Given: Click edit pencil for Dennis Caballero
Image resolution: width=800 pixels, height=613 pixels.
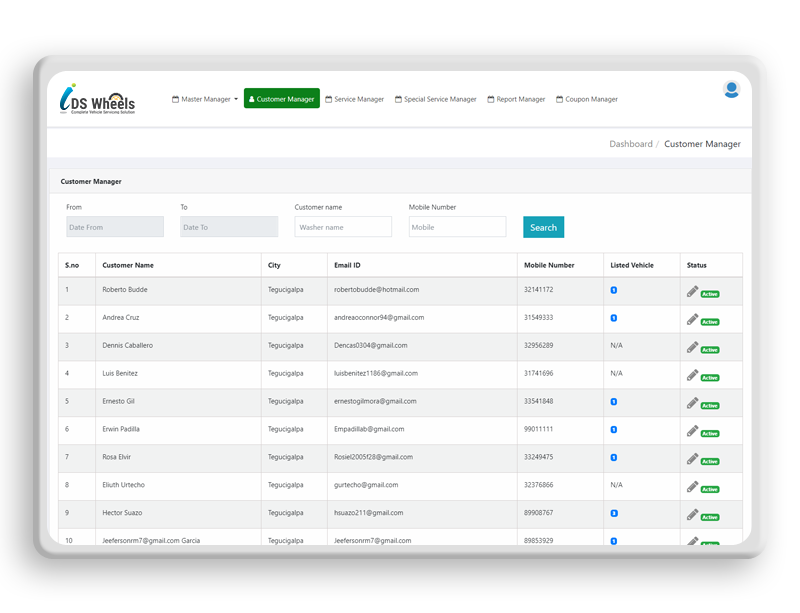Looking at the screenshot, I should [692, 347].
